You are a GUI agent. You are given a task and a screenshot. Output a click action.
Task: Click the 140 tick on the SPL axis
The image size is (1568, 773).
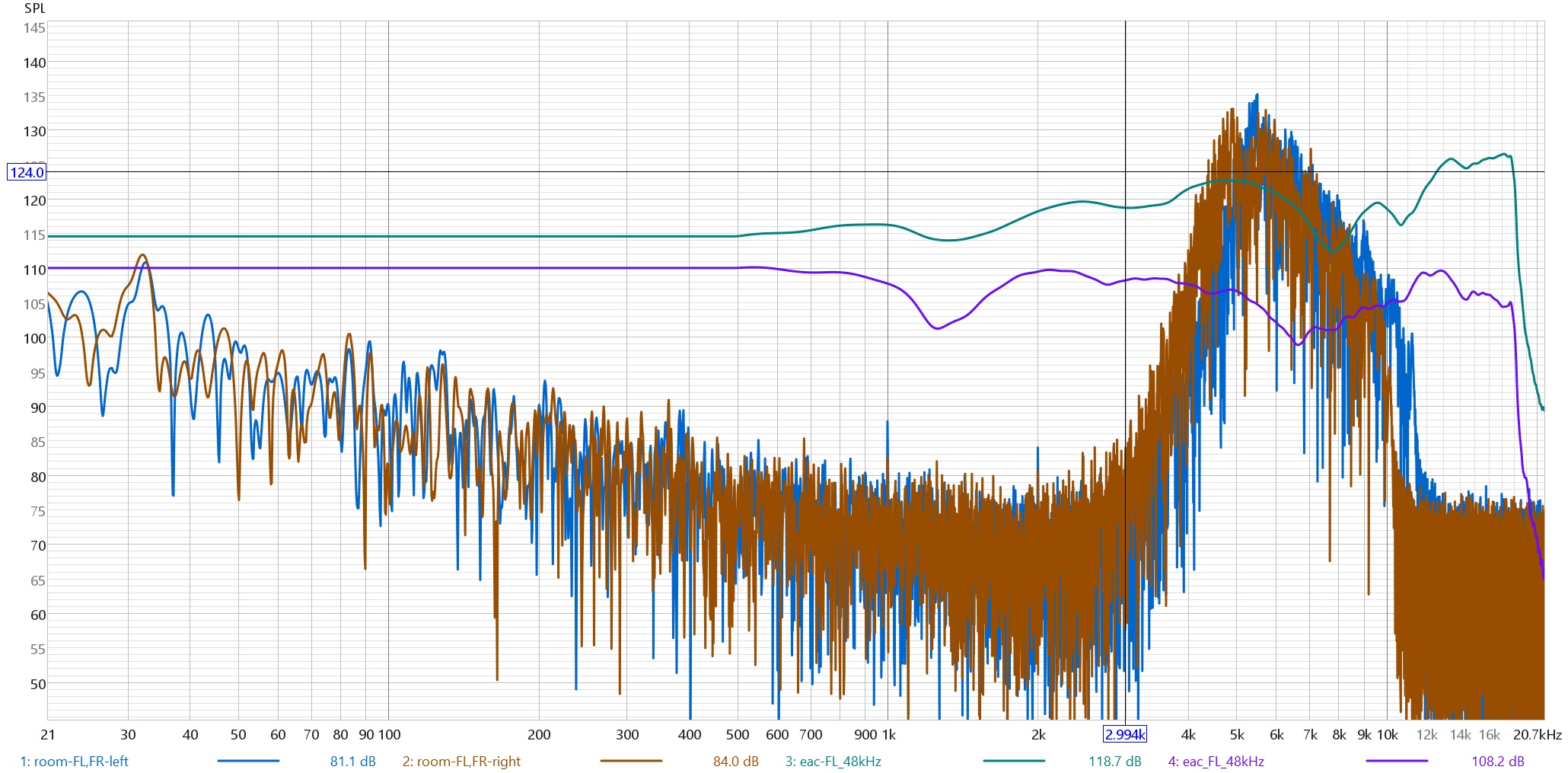click(34, 62)
